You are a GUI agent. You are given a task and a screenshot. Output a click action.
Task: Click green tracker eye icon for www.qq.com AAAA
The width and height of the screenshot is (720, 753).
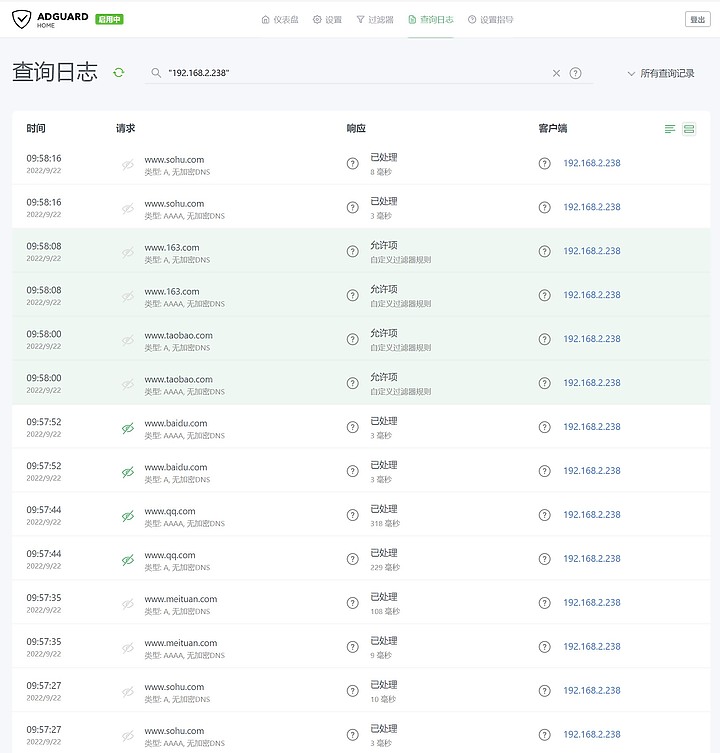(128, 516)
